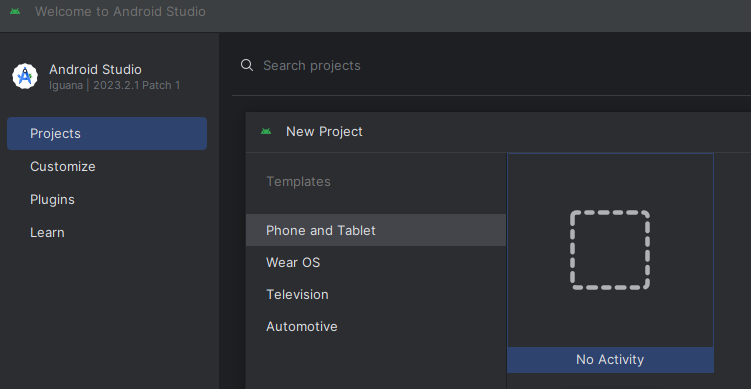The height and width of the screenshot is (389, 751).
Task: Open the Customize tab
Action: pos(107,167)
